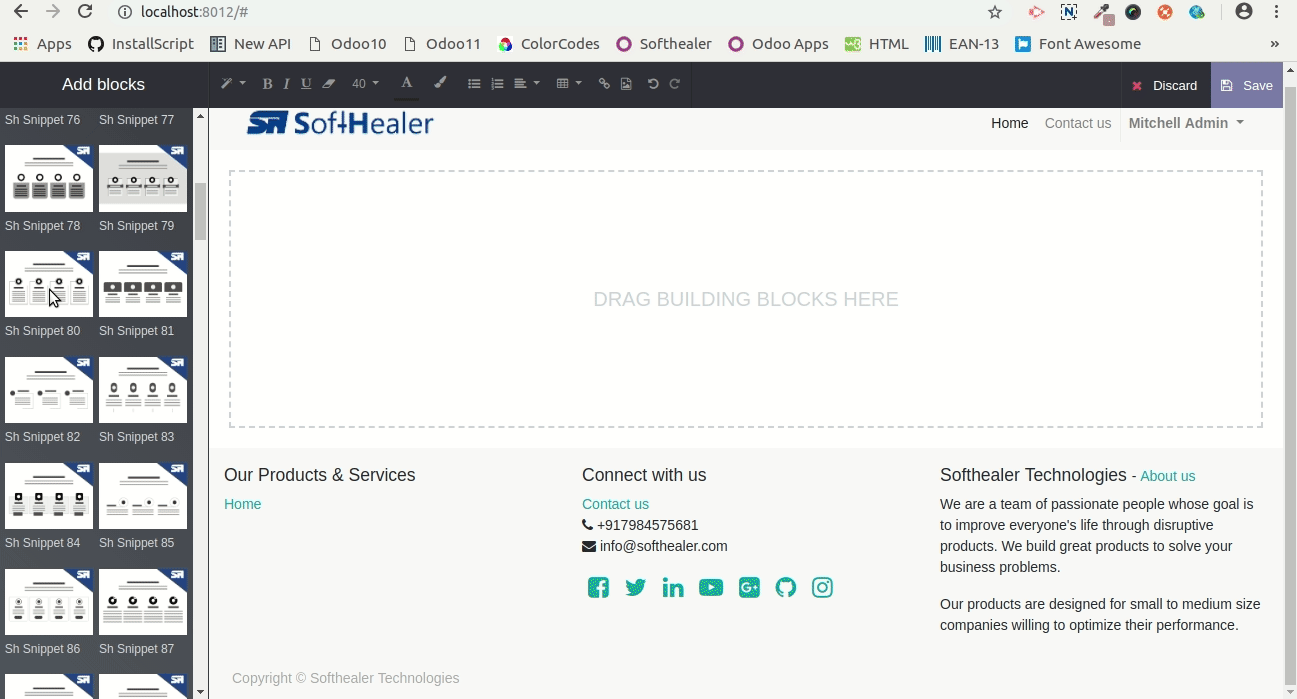
Task: Click the blocks panel scrollbar down arrow
Action: [200, 691]
